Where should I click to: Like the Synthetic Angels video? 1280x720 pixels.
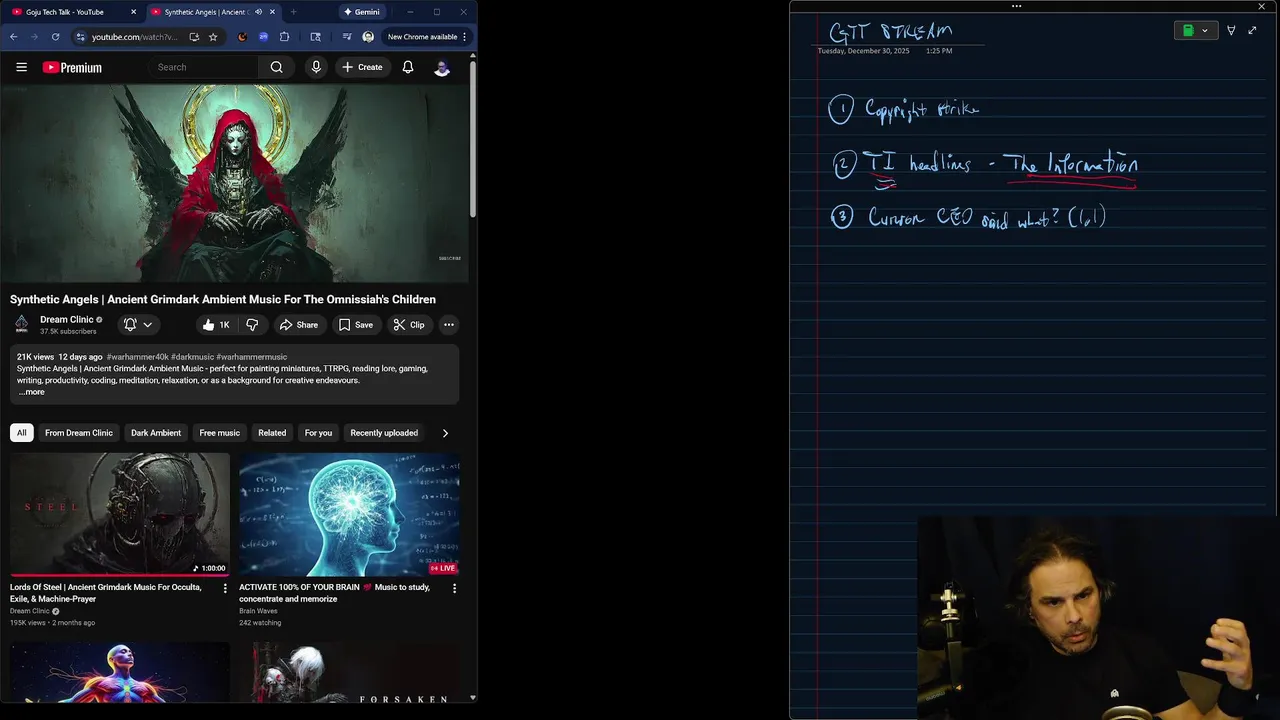point(215,325)
